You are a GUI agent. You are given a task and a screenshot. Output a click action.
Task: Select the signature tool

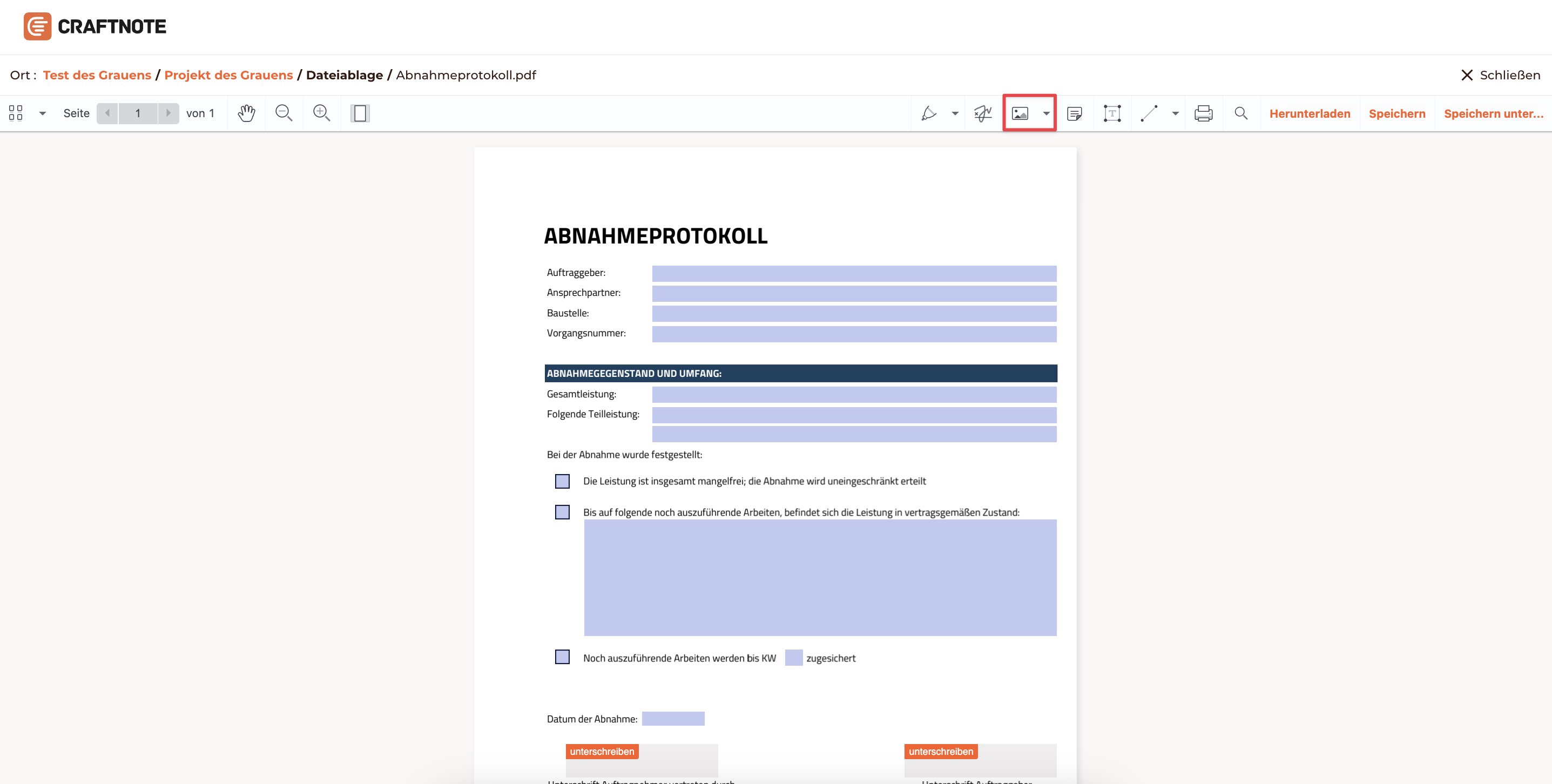(983, 113)
